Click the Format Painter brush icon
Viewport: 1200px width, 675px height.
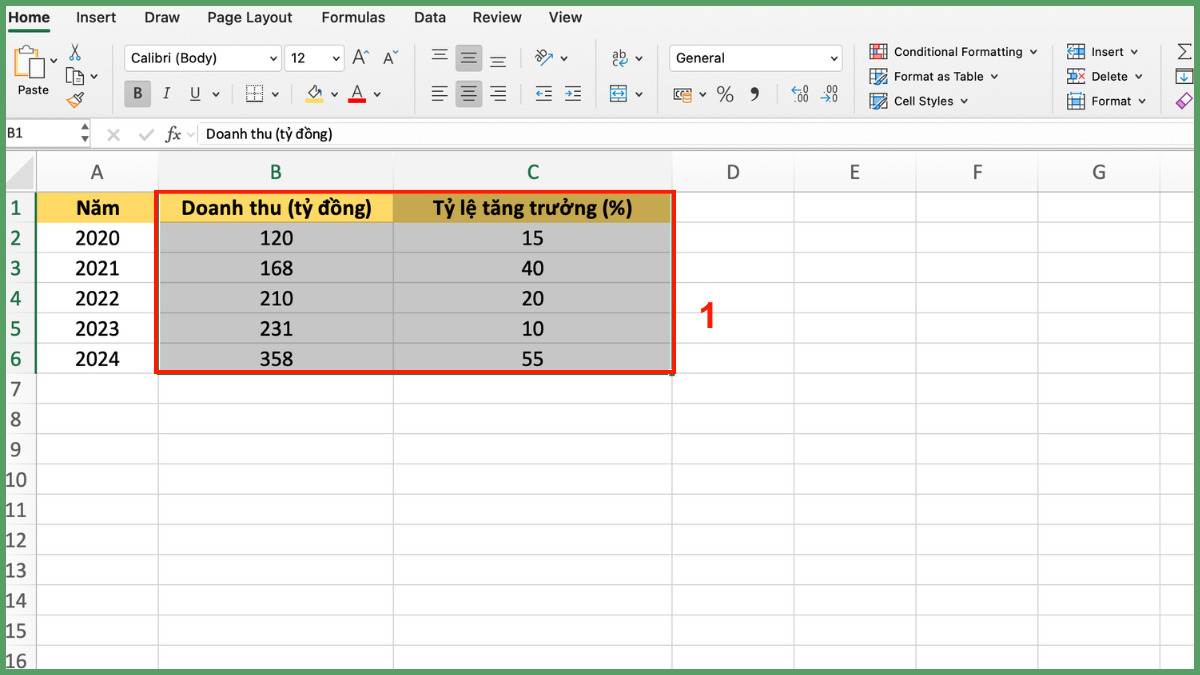tap(75, 99)
